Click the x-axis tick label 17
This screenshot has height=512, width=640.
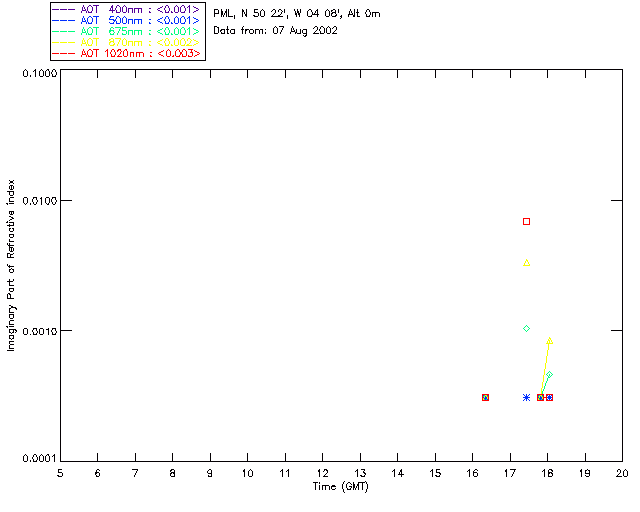click(x=510, y=473)
